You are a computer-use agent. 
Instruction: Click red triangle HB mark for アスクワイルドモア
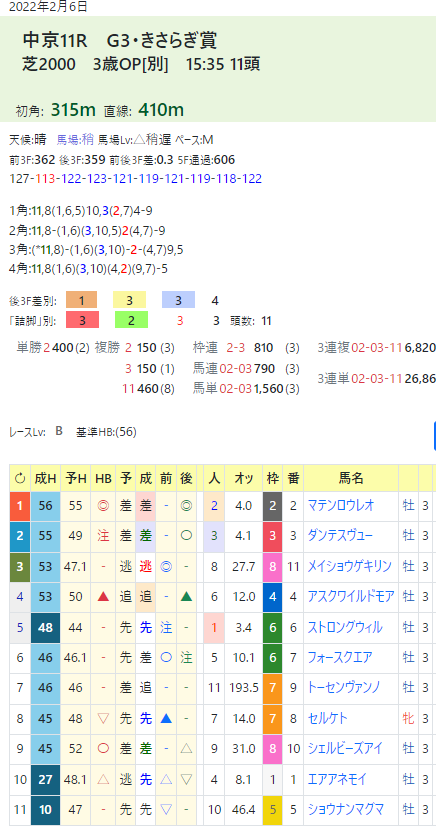[103, 597]
